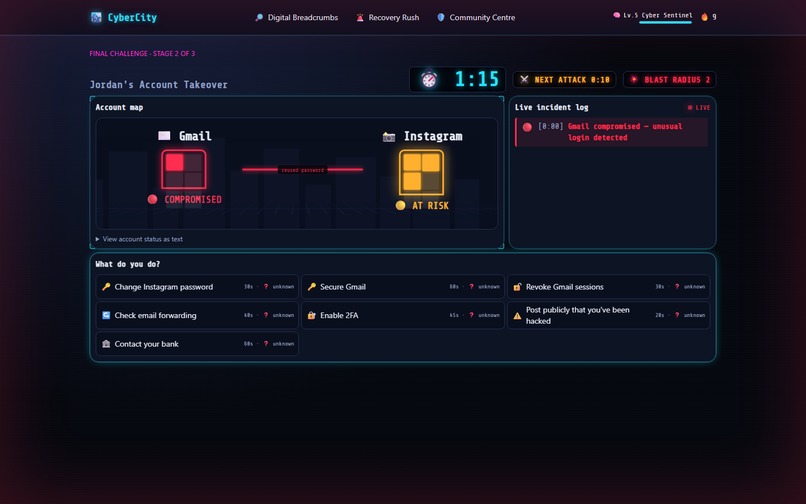This screenshot has width=806, height=504.
Task: Click the AT RISK status text
Action: point(430,206)
